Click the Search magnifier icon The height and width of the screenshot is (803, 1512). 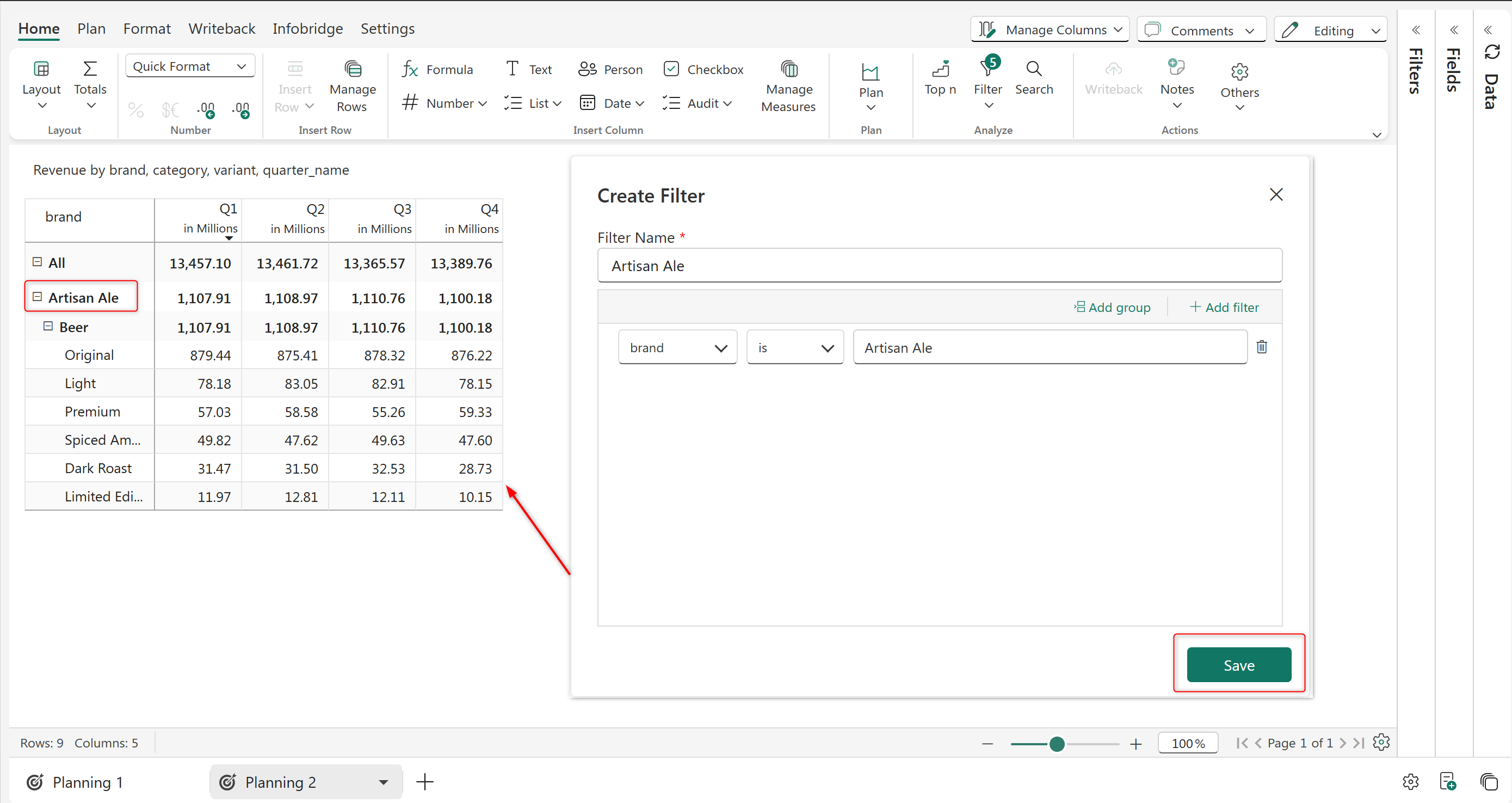[x=1034, y=69]
